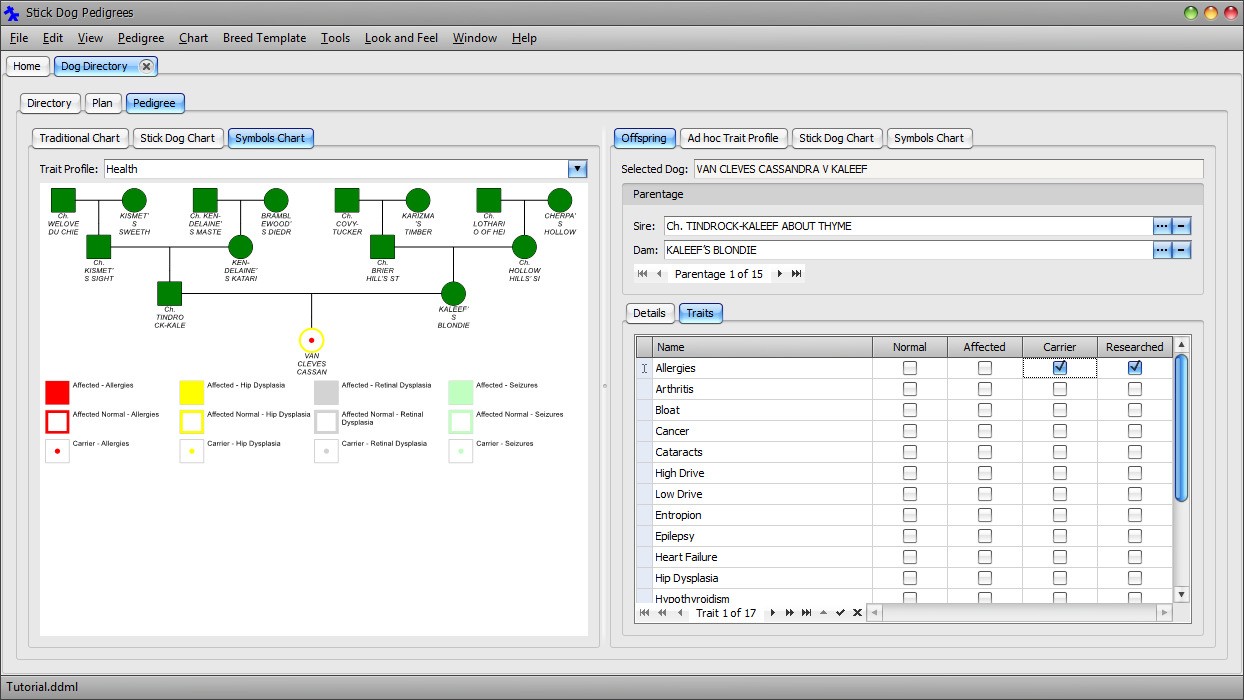Click the Kaleef's Blondie circle in the chart

pyautogui.click(x=453, y=294)
